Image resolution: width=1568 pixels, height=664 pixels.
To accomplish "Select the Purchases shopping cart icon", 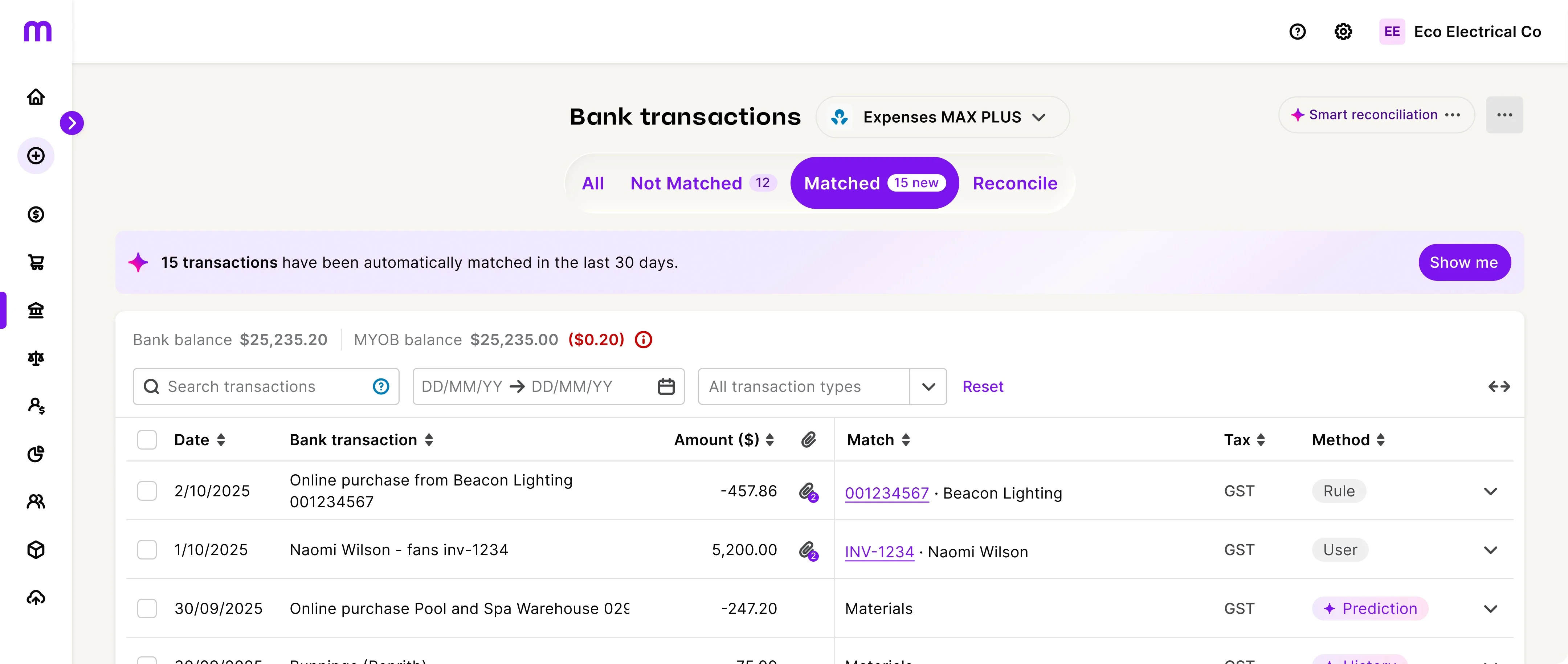I will 36,262.
